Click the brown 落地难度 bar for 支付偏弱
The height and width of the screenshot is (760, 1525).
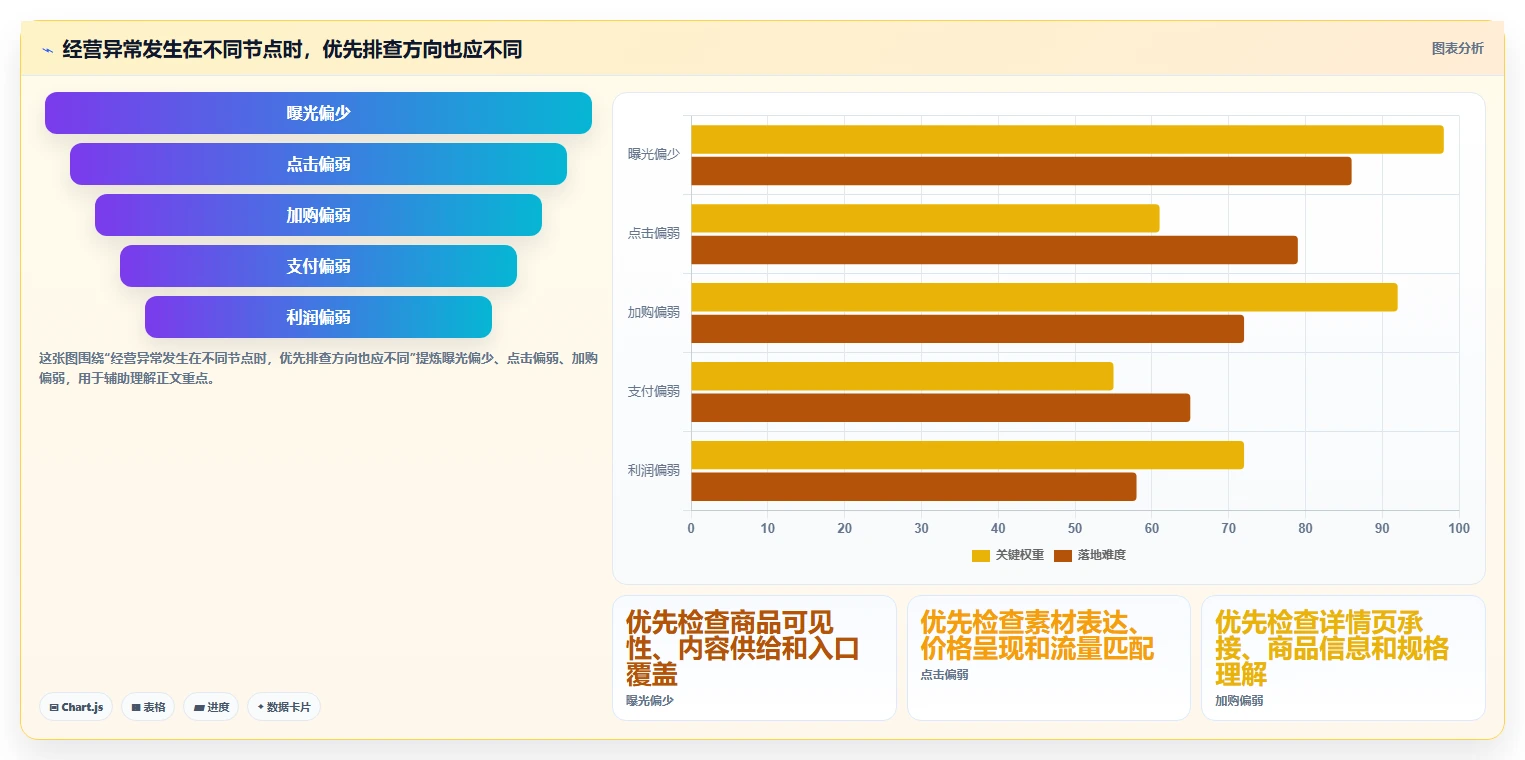tap(940, 408)
